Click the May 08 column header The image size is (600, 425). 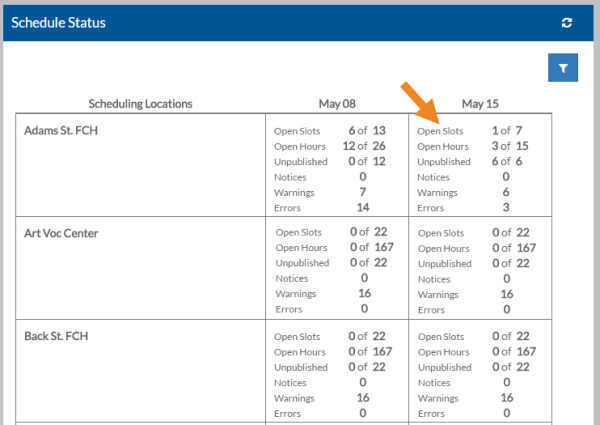point(337,104)
